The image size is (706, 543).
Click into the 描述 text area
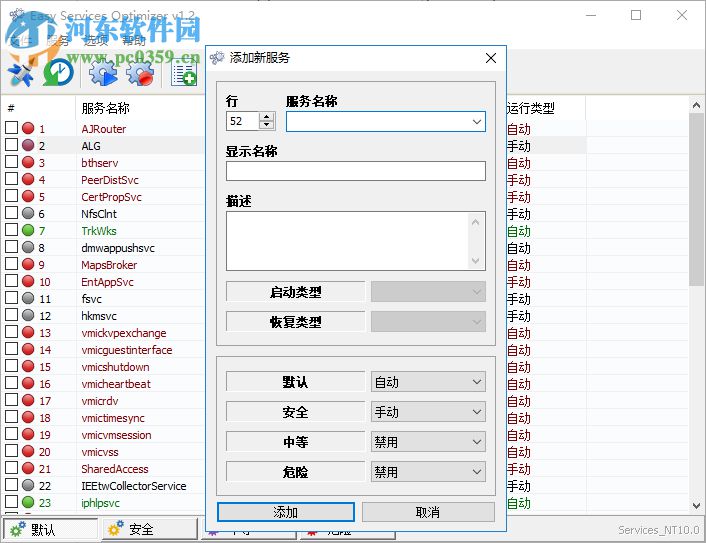pyautogui.click(x=347, y=241)
